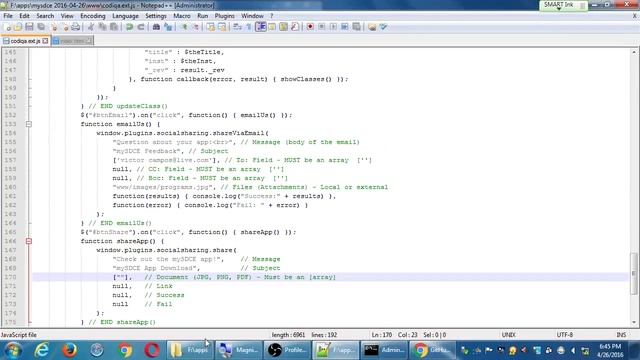This screenshot has width=640, height=360.
Task: Open the Windows Start button
Action: [x=13, y=350]
